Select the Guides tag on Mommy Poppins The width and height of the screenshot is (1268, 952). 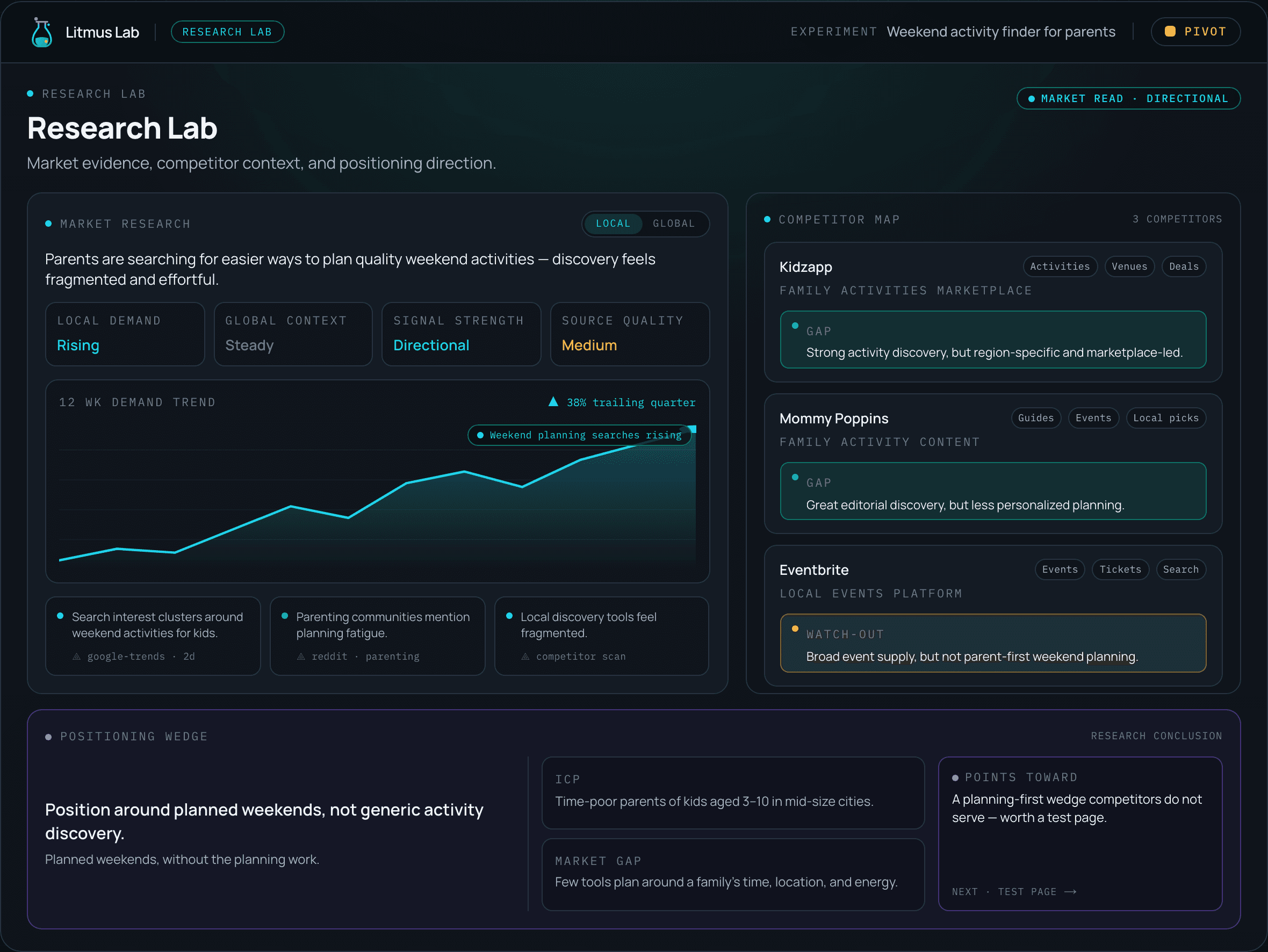coord(1036,418)
